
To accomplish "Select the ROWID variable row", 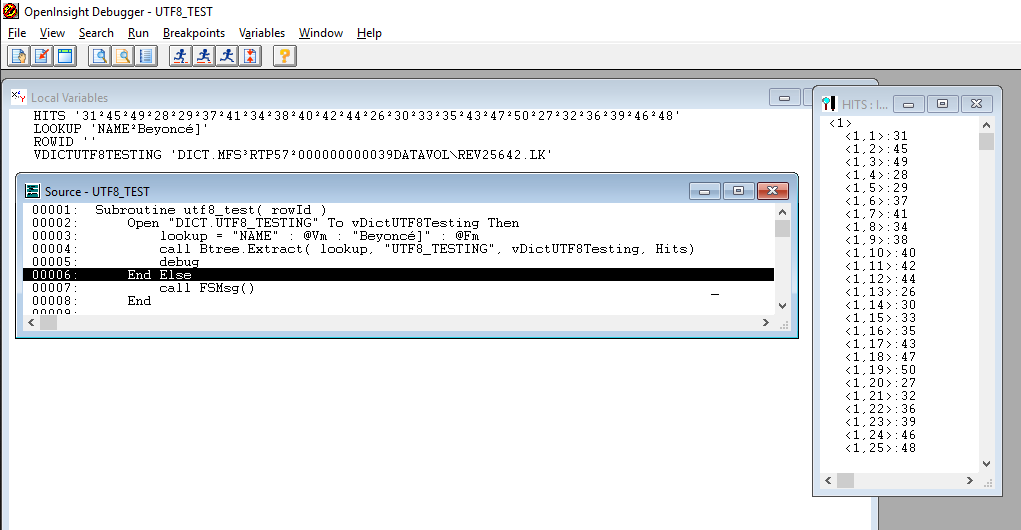I will tap(64, 142).
